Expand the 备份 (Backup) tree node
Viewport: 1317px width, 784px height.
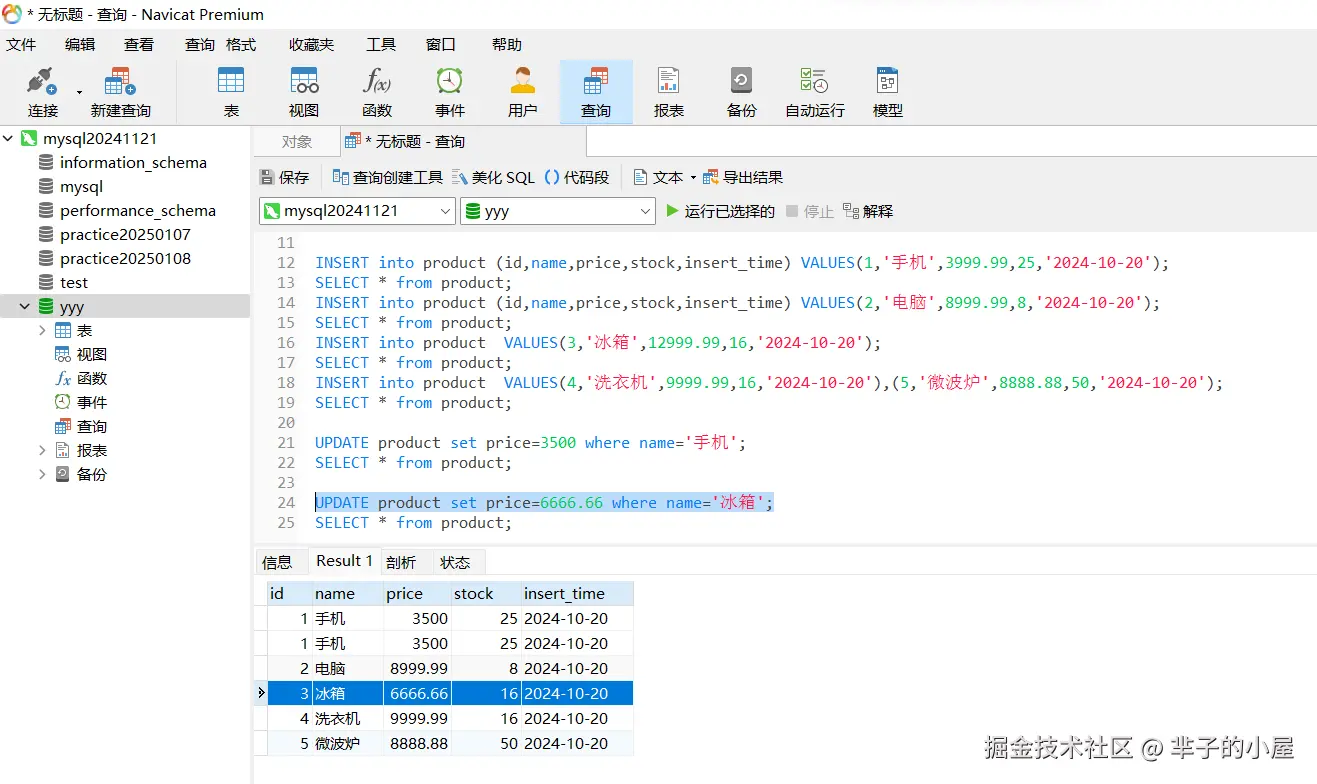(x=42, y=474)
